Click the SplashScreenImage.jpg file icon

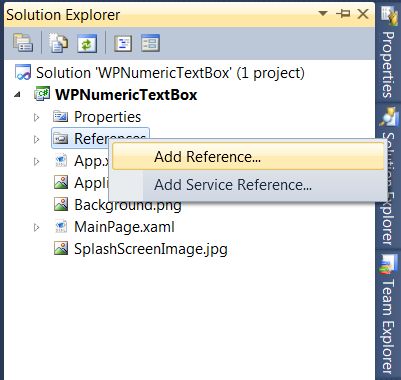click(x=61, y=248)
